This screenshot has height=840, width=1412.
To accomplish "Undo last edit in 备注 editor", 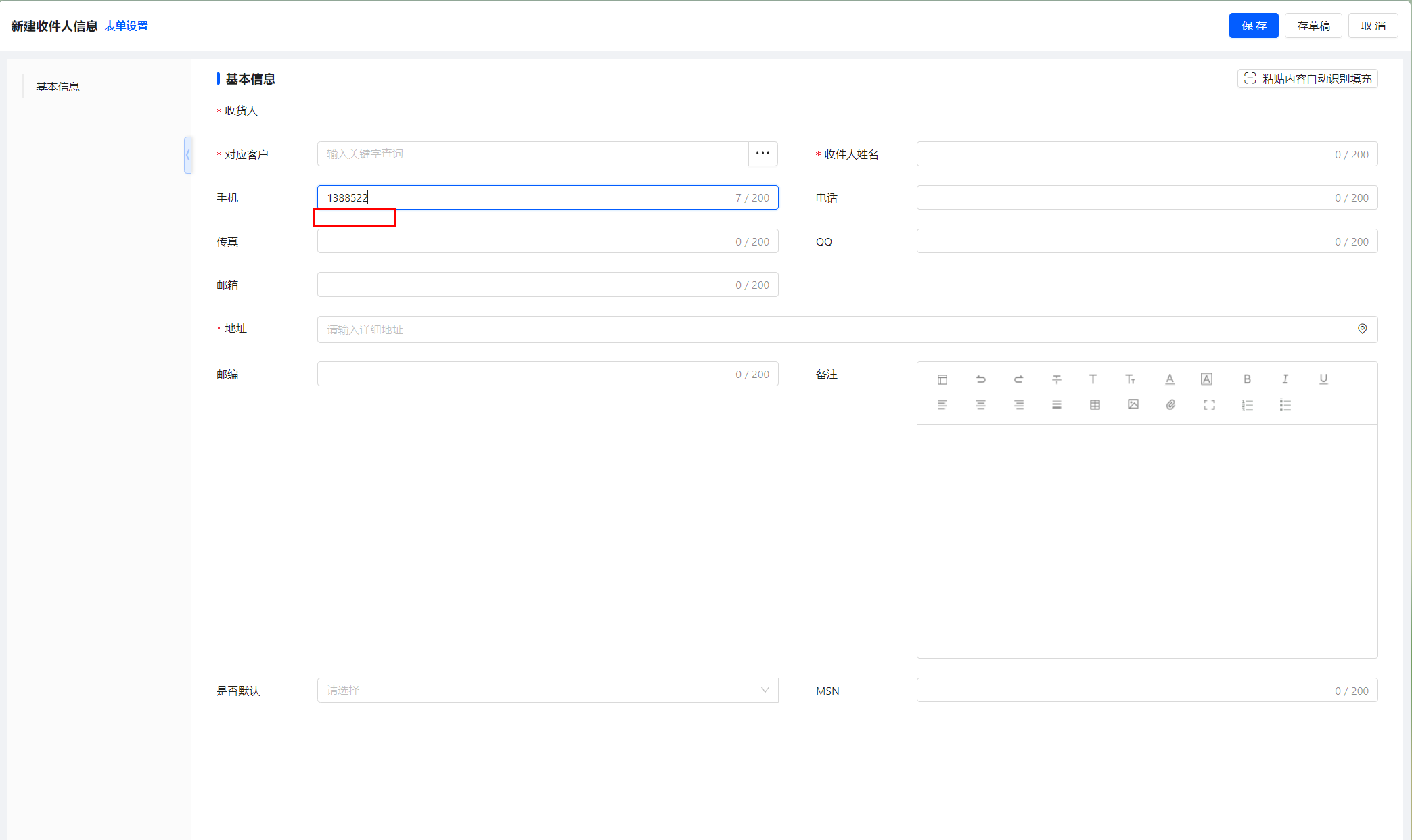I will tap(980, 379).
